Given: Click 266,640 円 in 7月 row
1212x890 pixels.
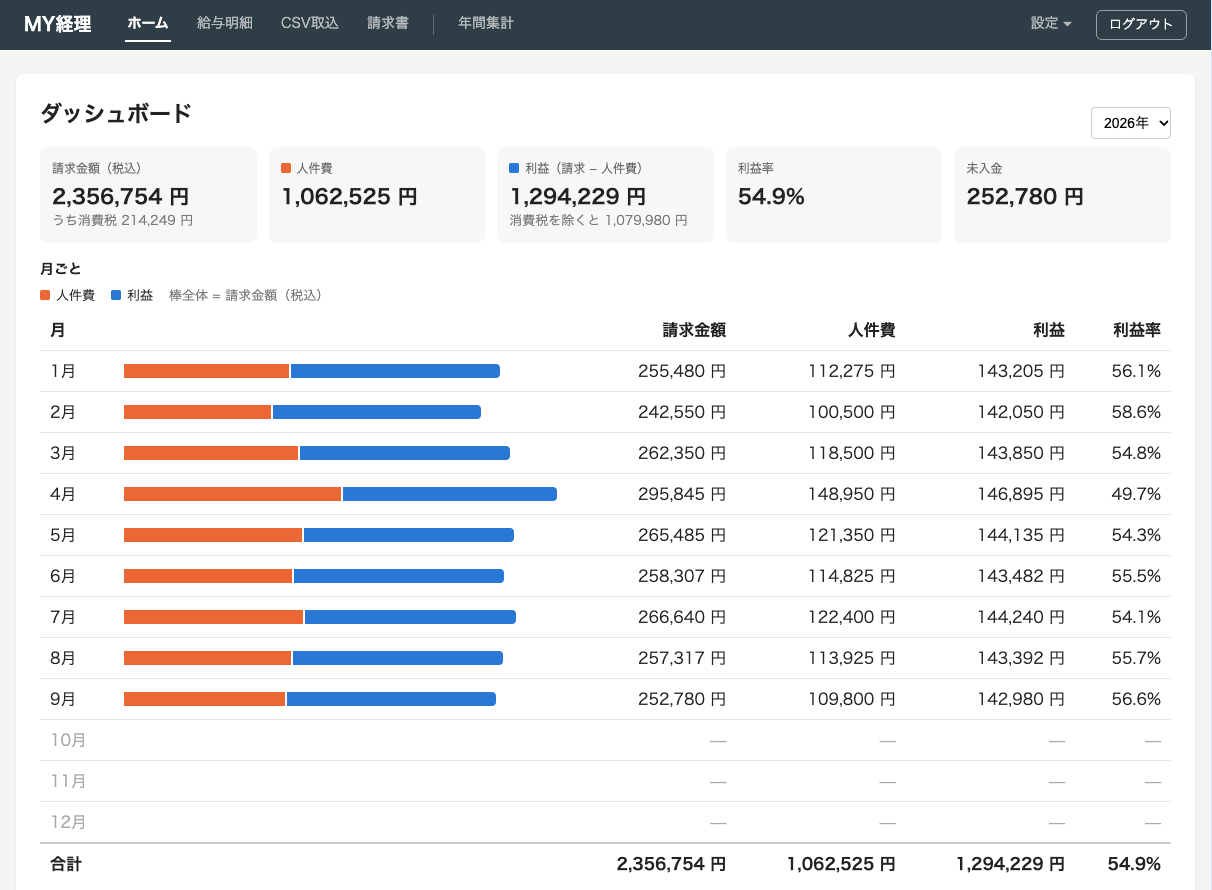Looking at the screenshot, I should pyautogui.click(x=682, y=617).
